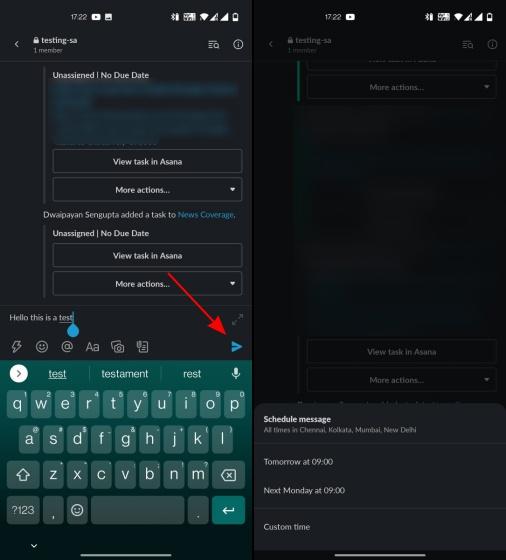
Task: Tap the dimmed lower 'More actions...' on right screen
Action: point(402,380)
